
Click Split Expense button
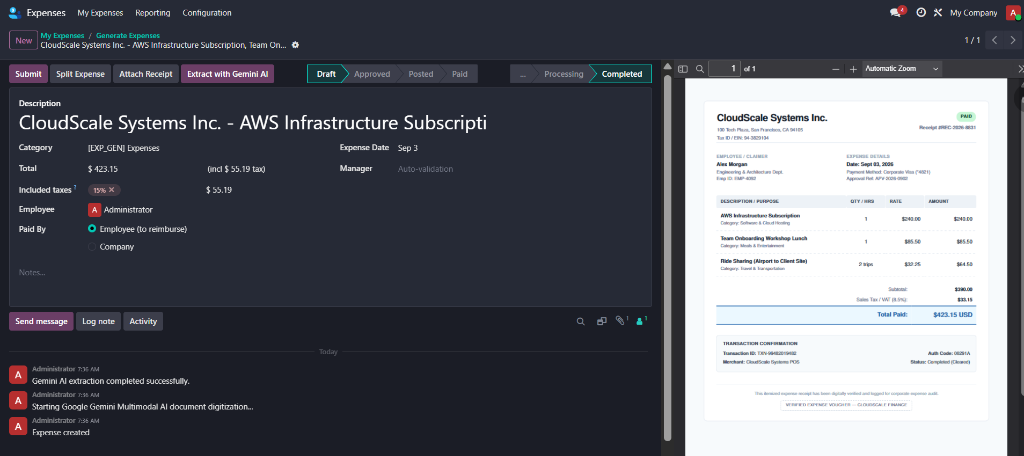[80, 74]
